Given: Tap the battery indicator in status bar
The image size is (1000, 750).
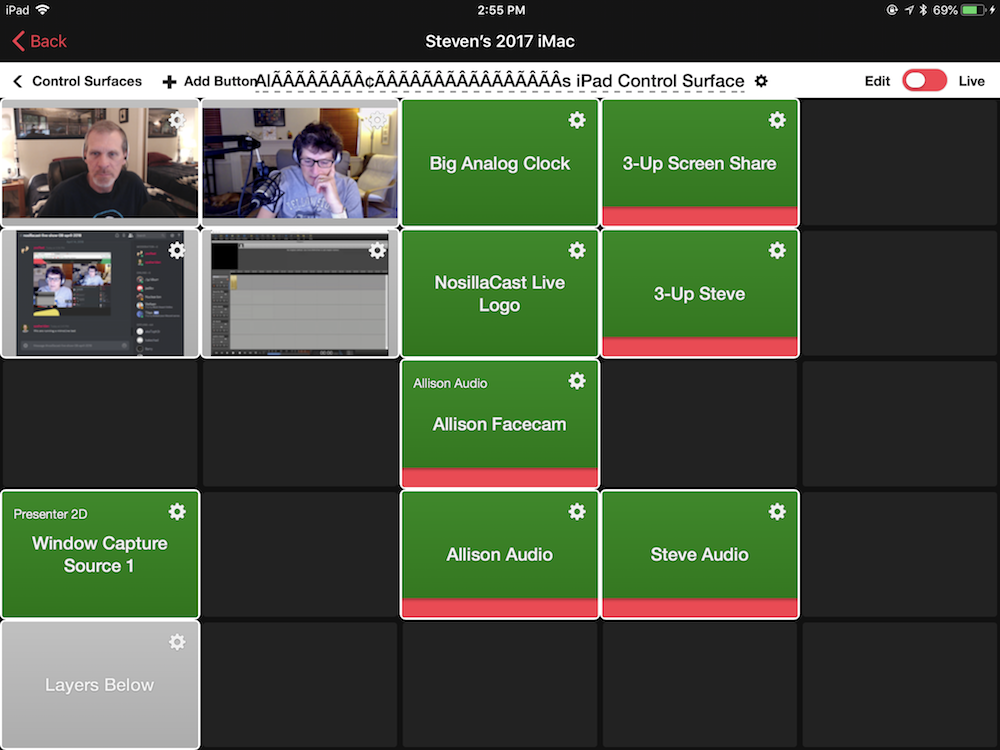Looking at the screenshot, I should (974, 10).
